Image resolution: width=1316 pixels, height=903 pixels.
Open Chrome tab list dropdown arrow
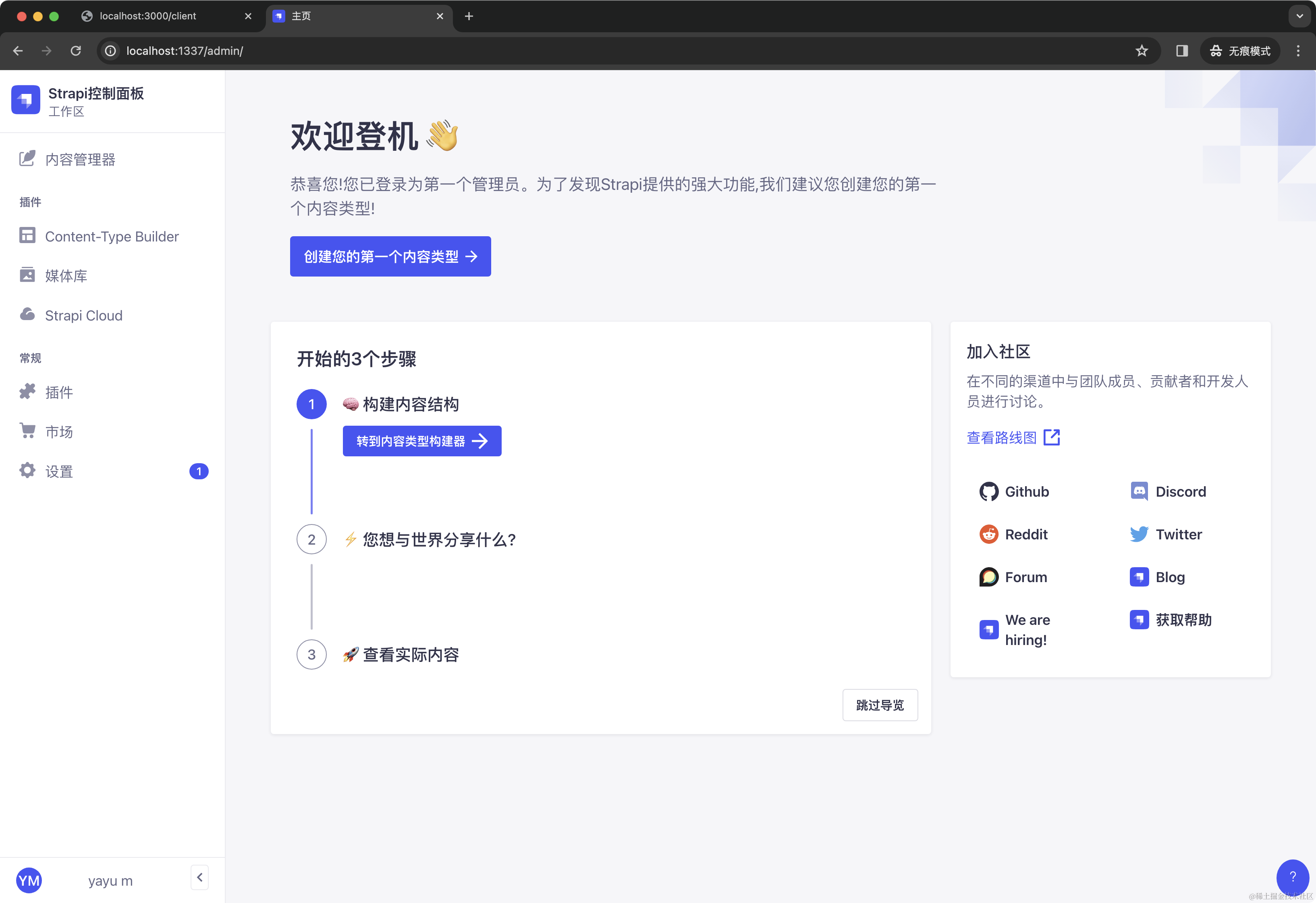[1299, 16]
